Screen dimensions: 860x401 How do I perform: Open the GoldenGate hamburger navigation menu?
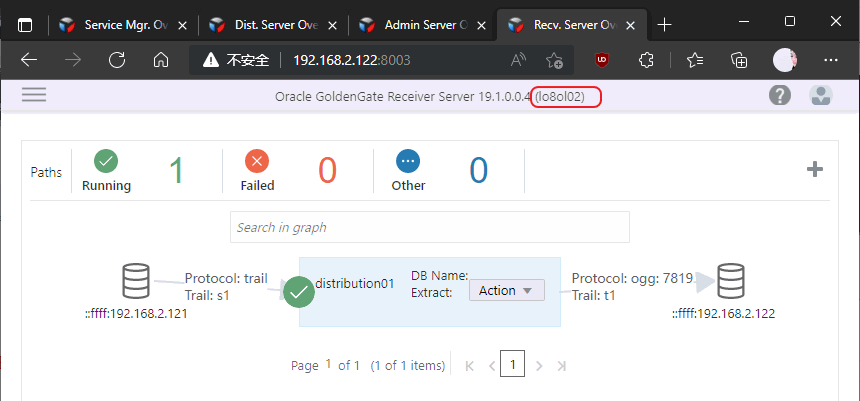coord(34,95)
